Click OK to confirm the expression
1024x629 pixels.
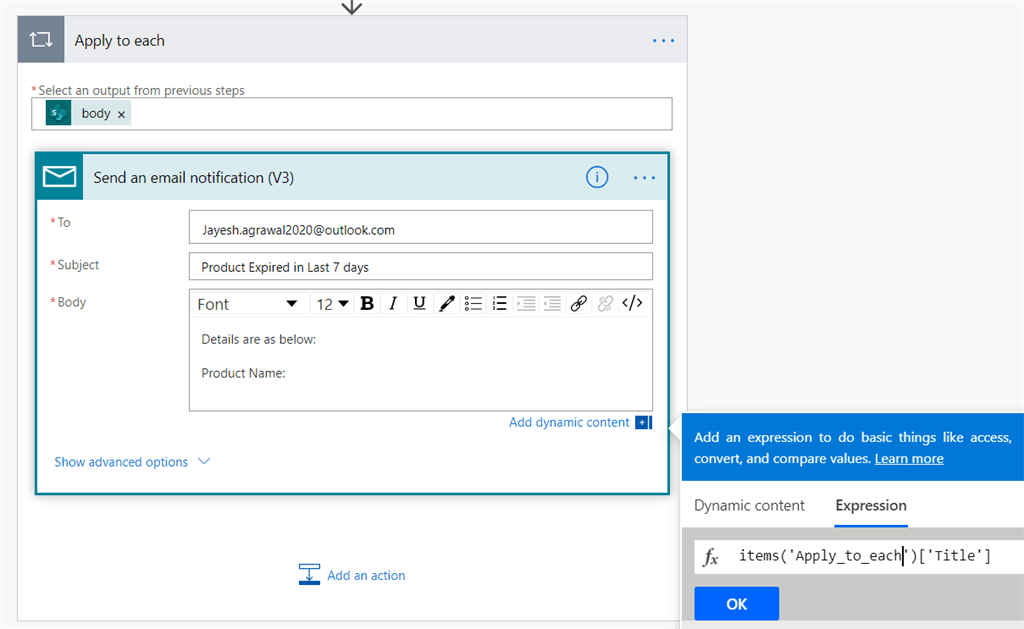click(736, 603)
